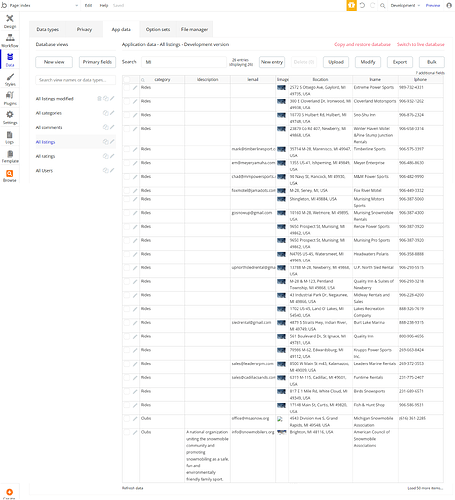Focus the Search entries input field

pos(184,62)
